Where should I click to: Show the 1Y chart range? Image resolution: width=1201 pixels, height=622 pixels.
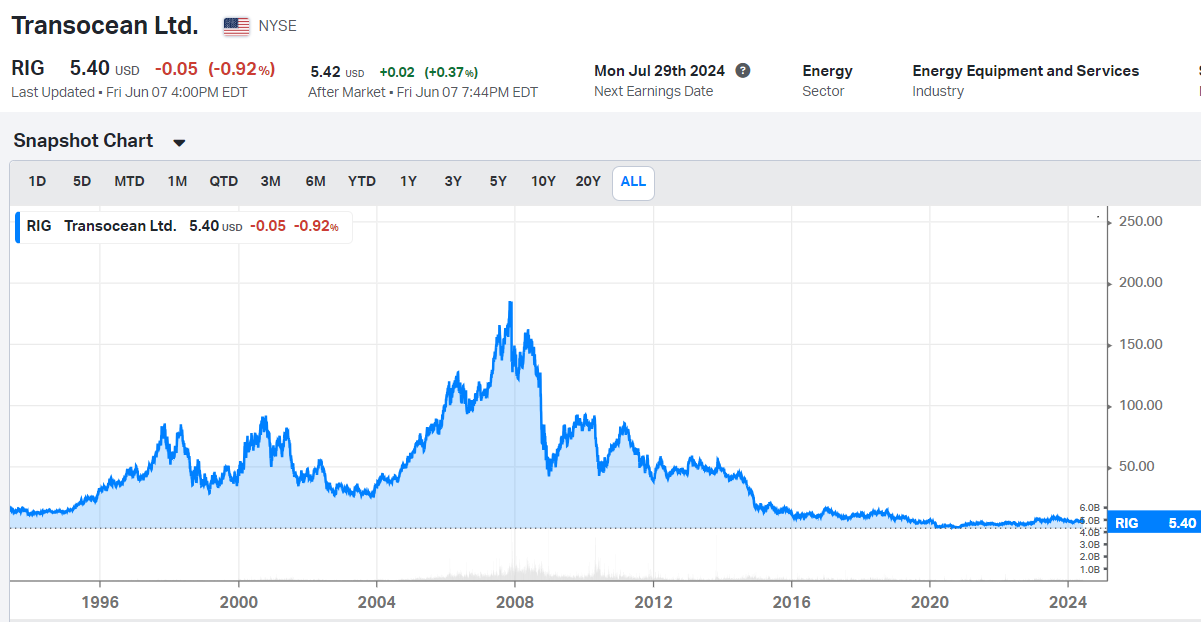pyautogui.click(x=408, y=181)
